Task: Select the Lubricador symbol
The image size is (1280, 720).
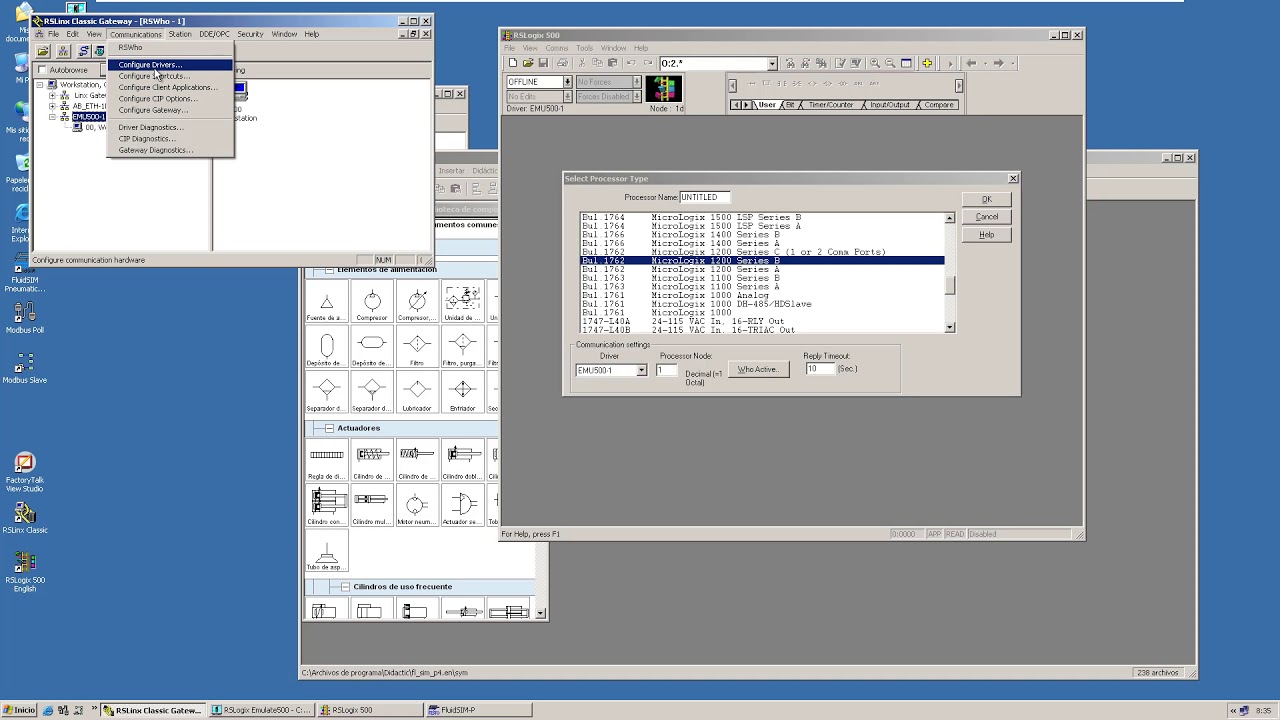Action: [417, 393]
